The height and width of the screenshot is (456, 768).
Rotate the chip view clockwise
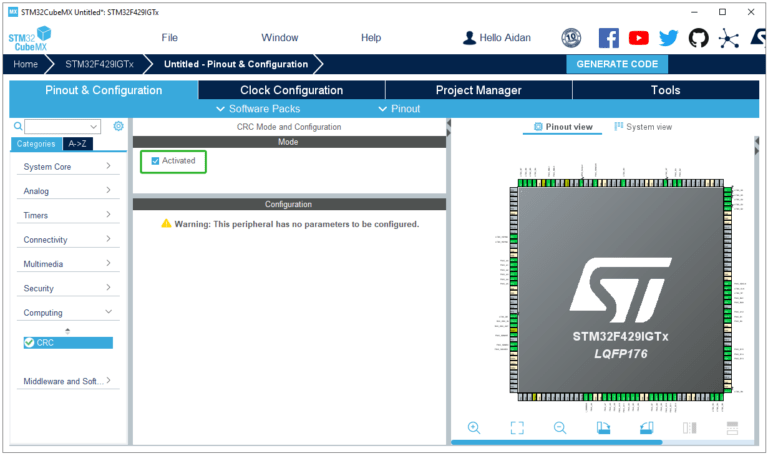pyautogui.click(x=603, y=428)
